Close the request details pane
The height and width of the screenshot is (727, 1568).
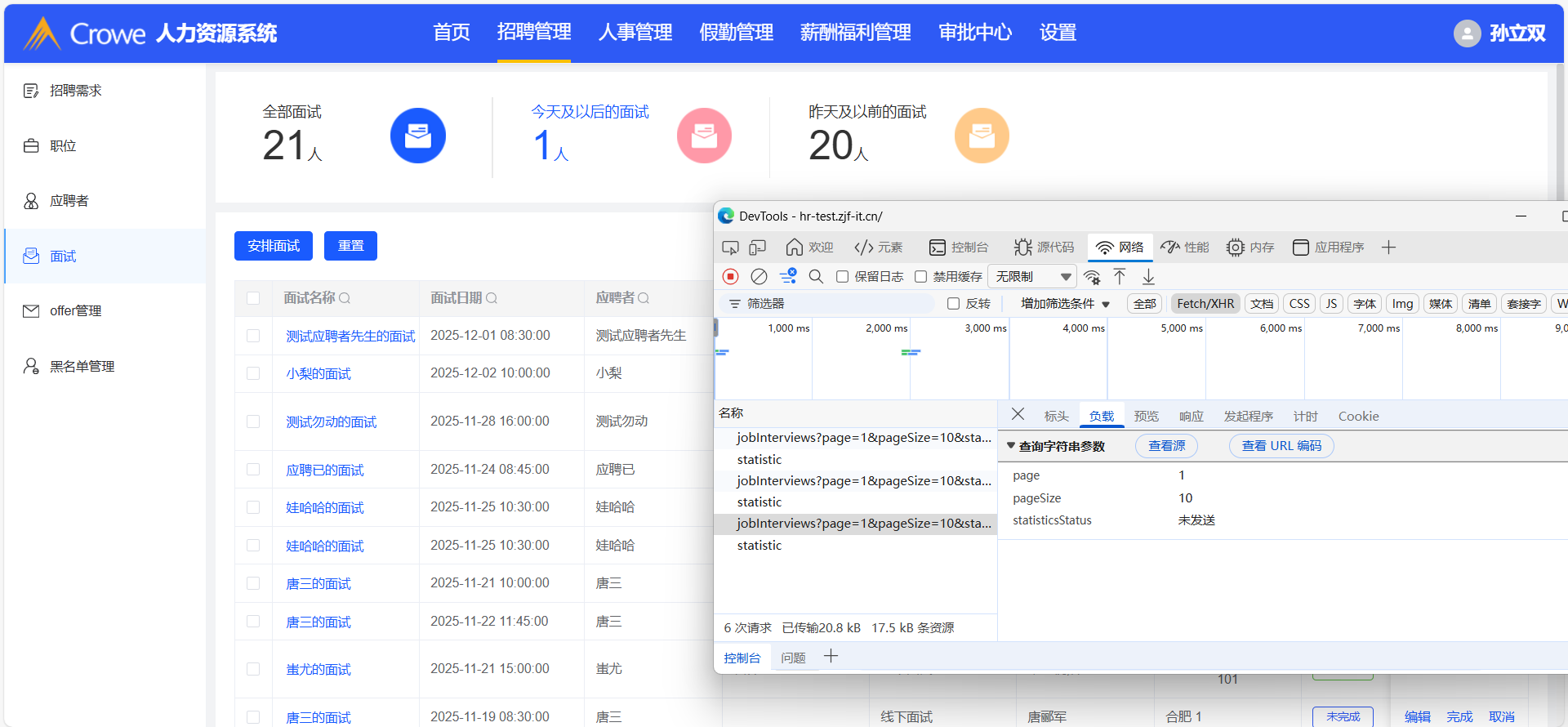(1018, 414)
